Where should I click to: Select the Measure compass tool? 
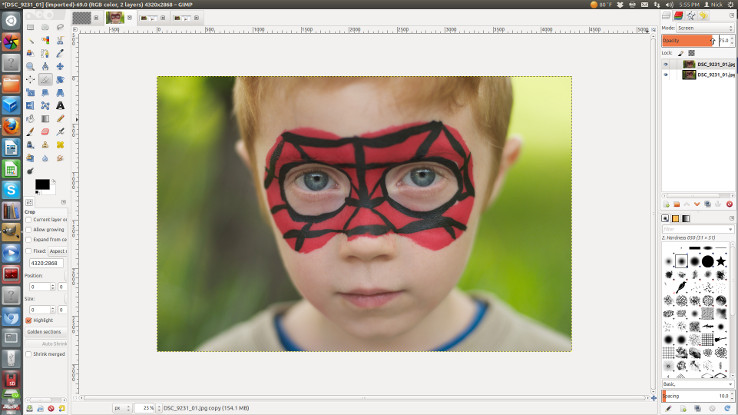(x=45, y=66)
